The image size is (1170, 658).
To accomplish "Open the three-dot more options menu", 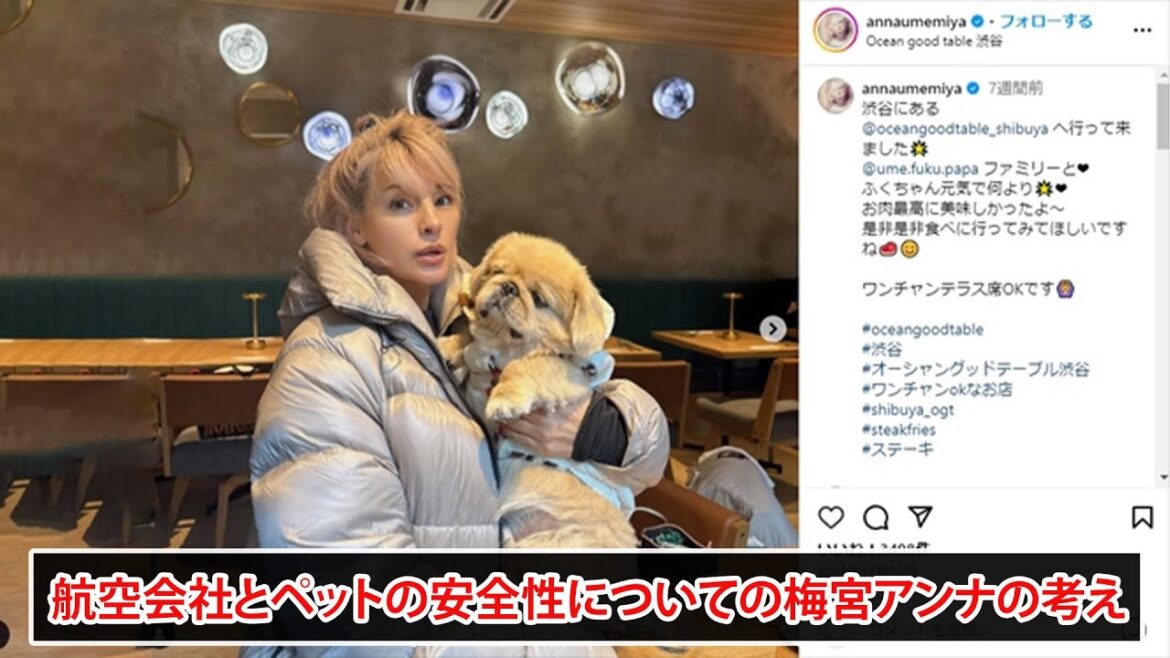I will [x=1142, y=30].
